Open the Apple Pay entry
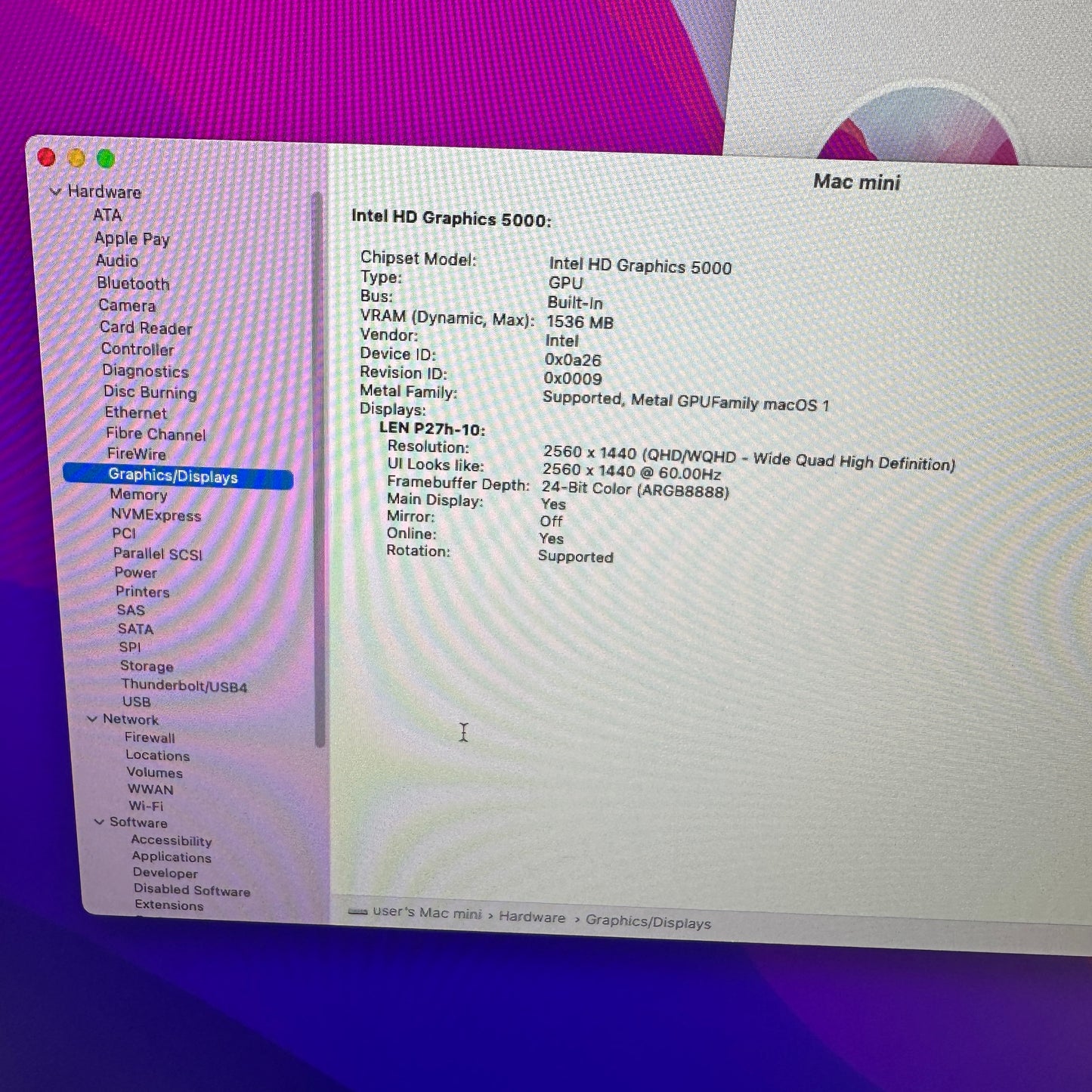The image size is (1092, 1092). coord(131,239)
